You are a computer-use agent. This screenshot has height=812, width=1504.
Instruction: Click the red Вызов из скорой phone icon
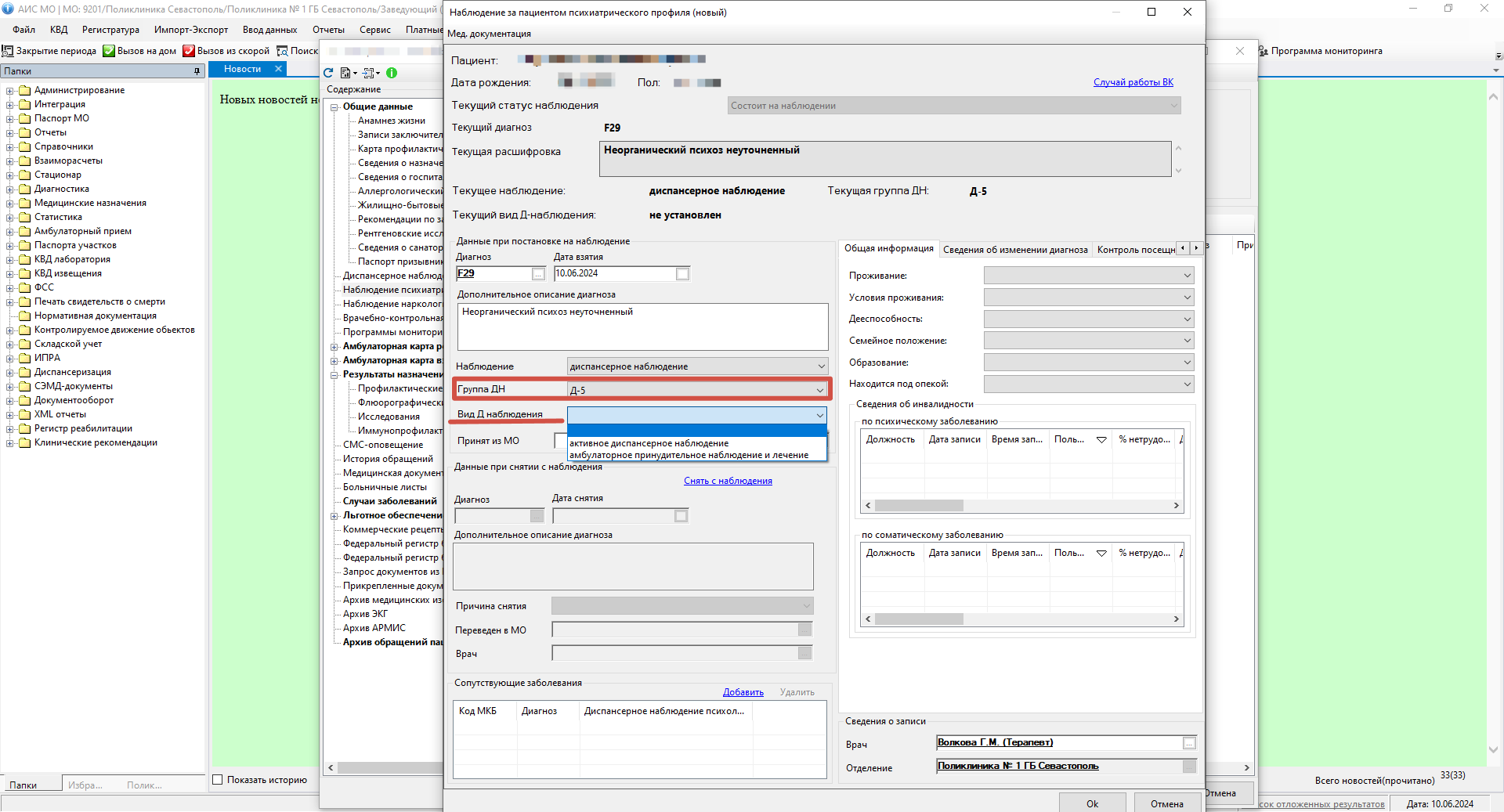(189, 51)
